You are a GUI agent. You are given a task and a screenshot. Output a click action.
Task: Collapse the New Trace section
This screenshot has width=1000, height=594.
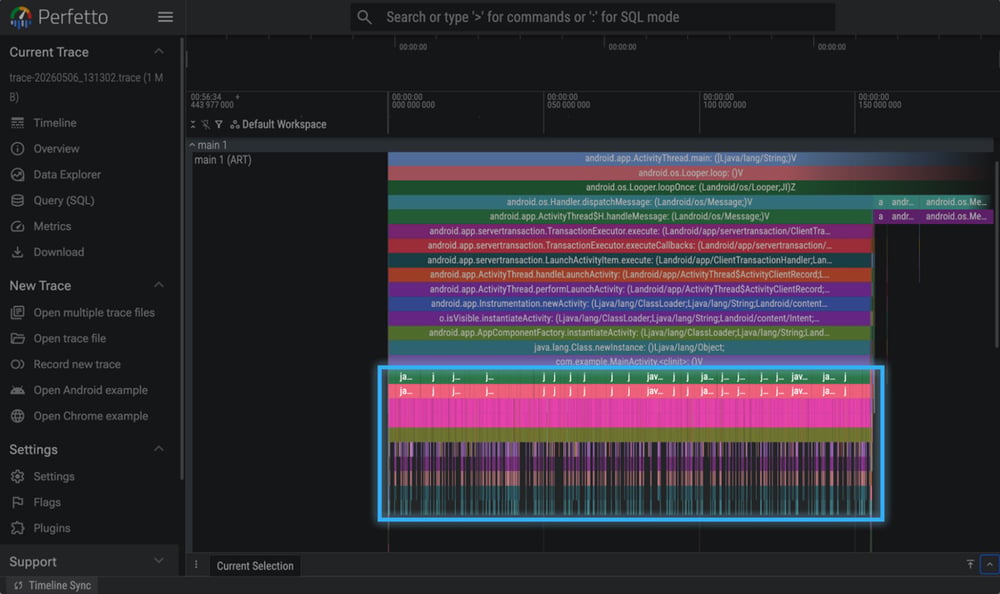(x=159, y=285)
